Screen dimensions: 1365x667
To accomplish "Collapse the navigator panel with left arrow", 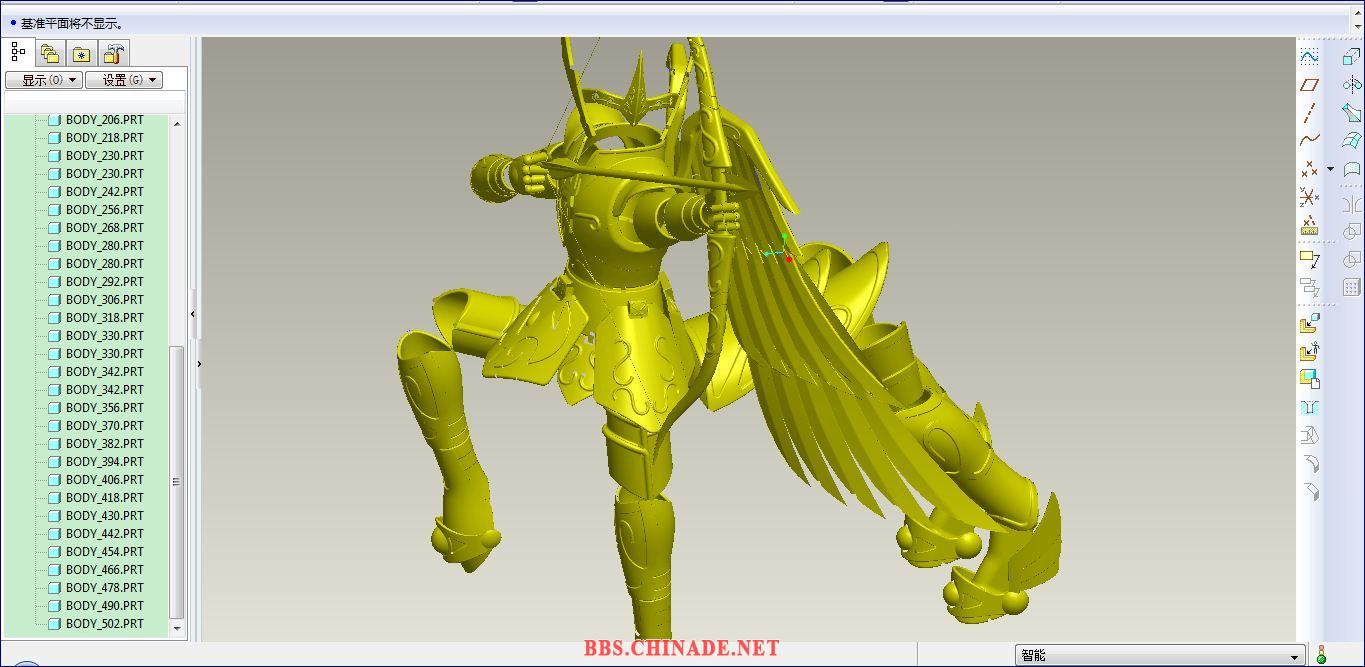I will pos(192,314).
